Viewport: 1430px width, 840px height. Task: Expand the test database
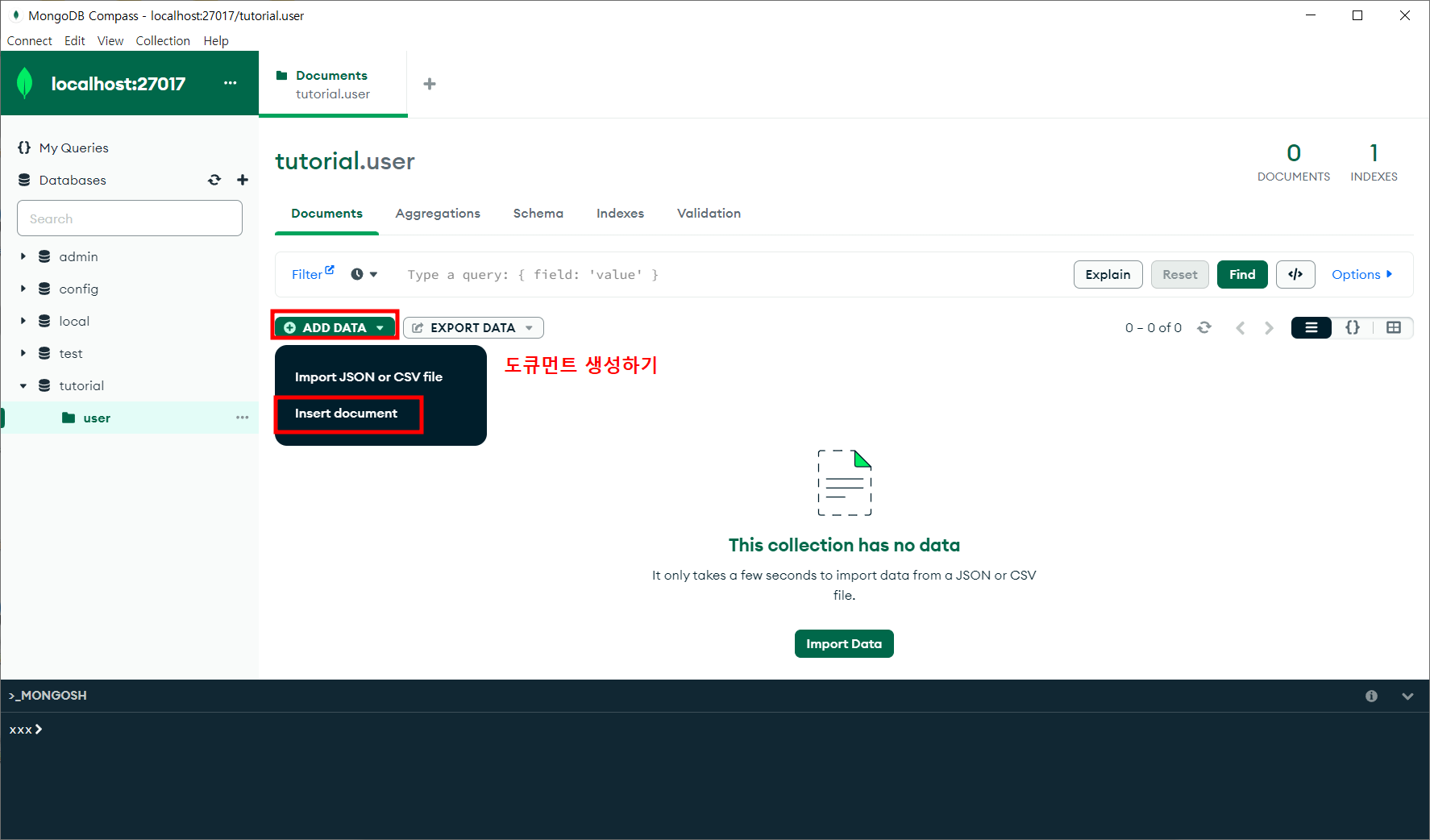tap(23, 353)
